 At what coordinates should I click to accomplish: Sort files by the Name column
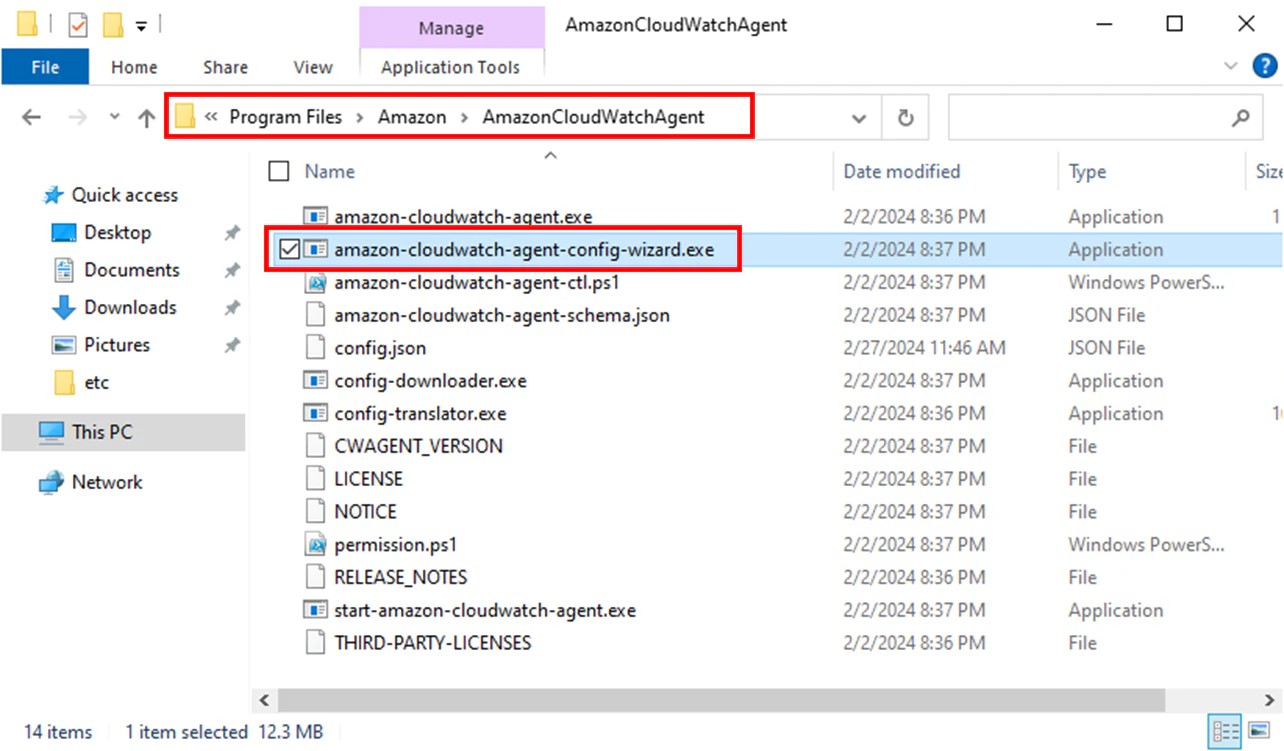(x=329, y=172)
